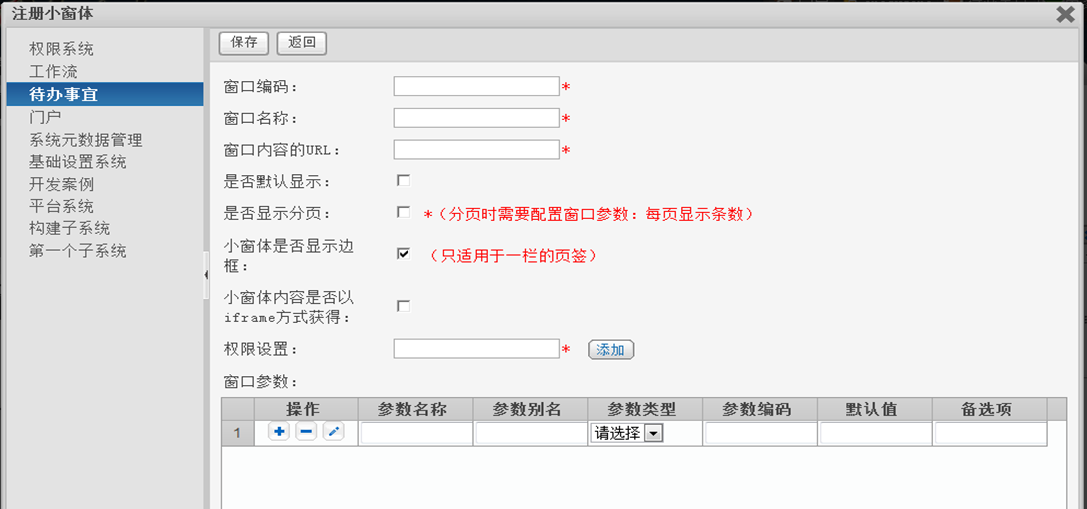Screen dimensions: 1087x509
Task: Click the 参数编码 cell in row 1
Action: tap(760, 433)
